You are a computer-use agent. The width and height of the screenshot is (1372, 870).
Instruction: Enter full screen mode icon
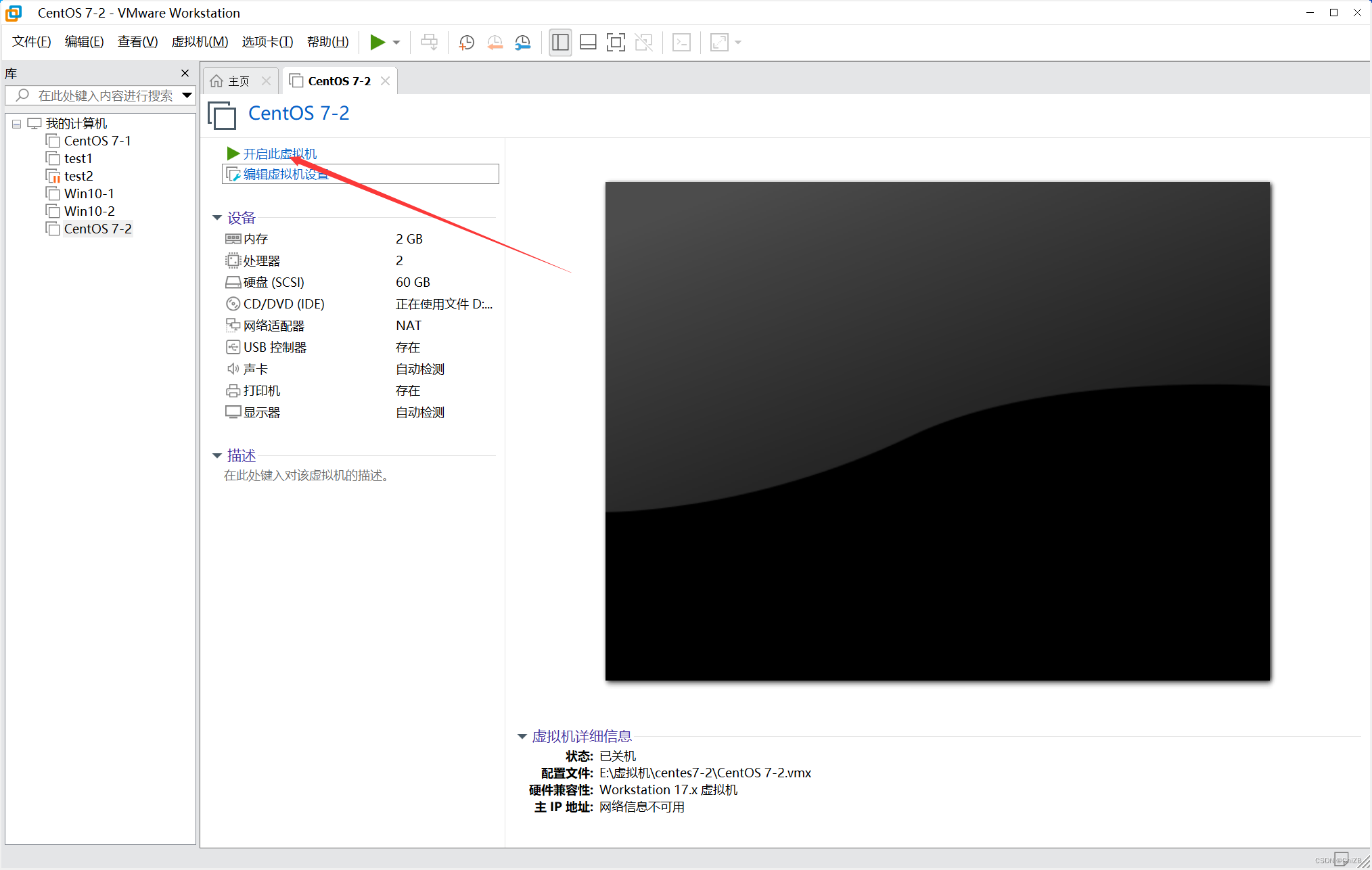pyautogui.click(x=616, y=42)
